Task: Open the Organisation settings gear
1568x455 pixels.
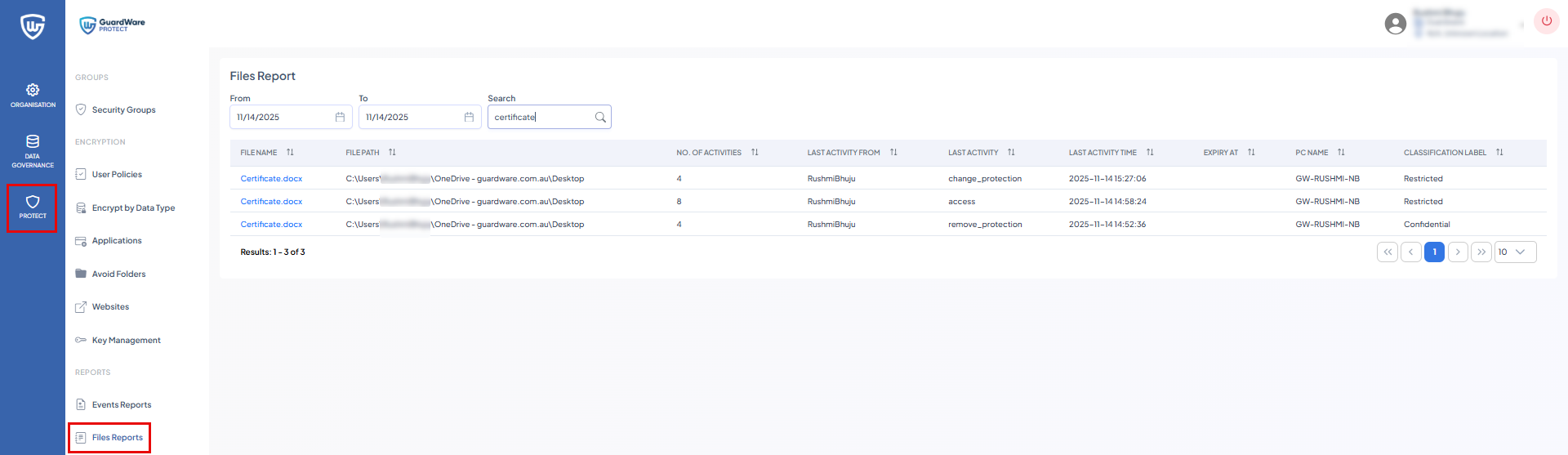Action: 33,91
